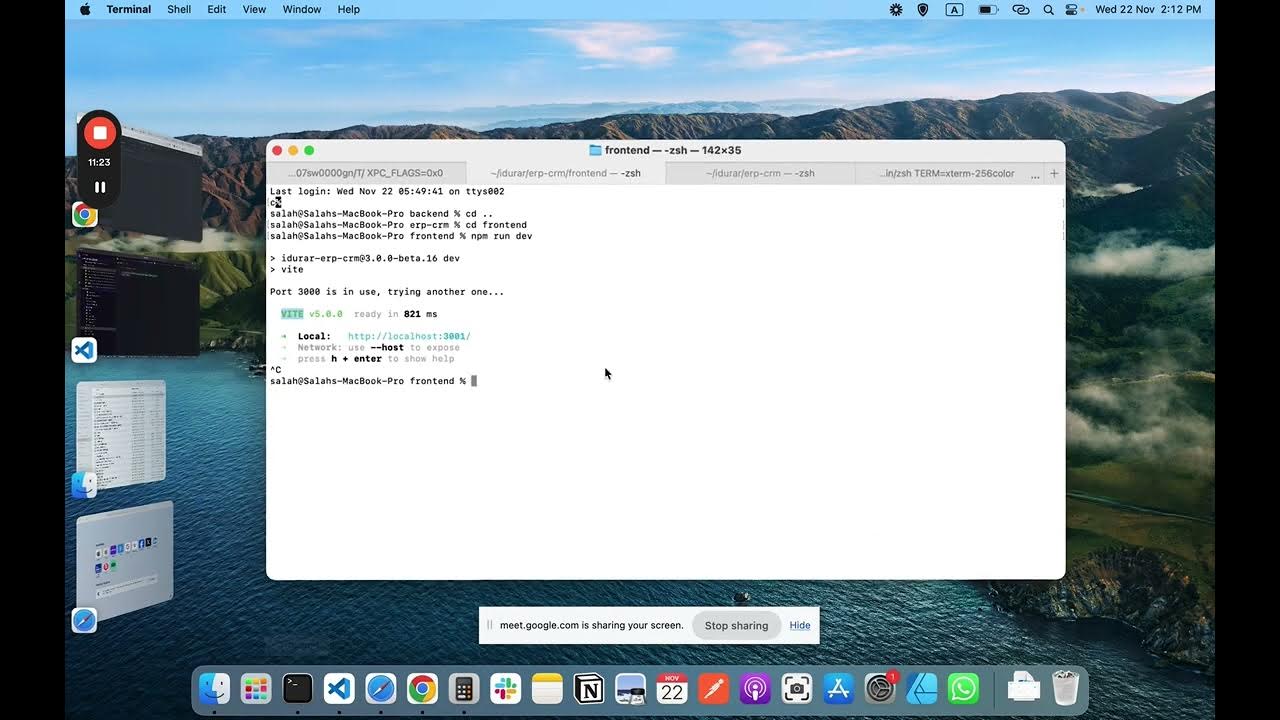
Task: Open App Store from the Dock
Action: pos(838,688)
